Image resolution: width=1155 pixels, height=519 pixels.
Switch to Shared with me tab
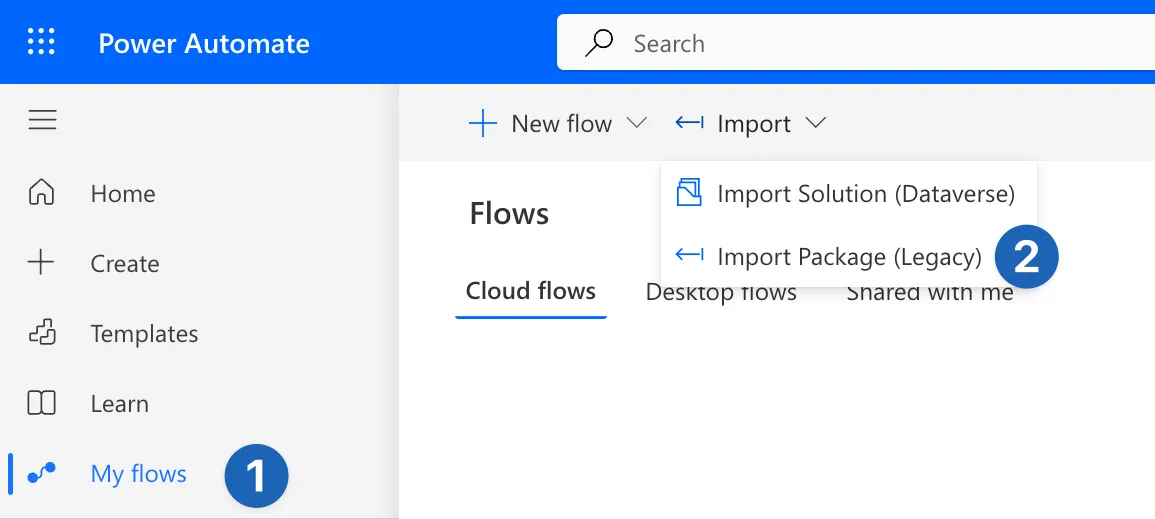(930, 293)
